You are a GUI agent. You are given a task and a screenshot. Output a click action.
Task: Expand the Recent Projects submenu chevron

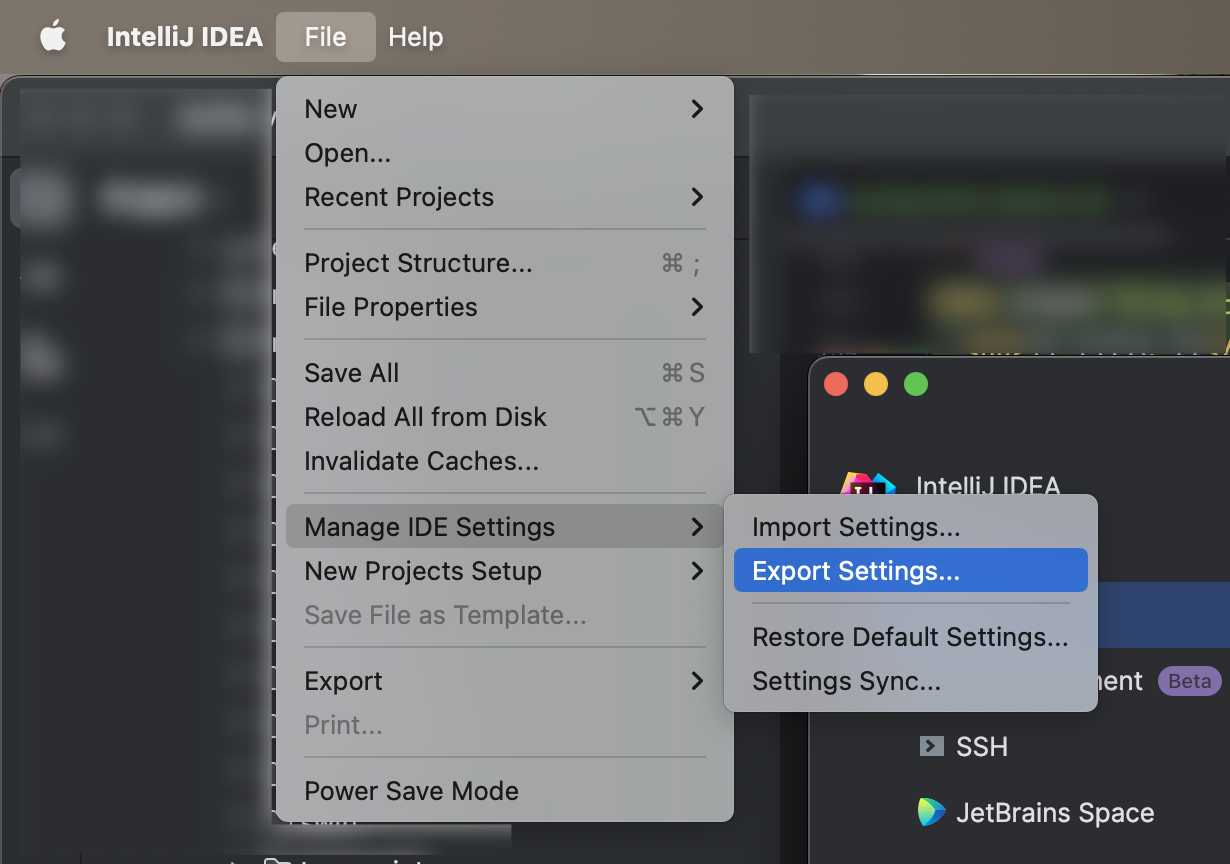(x=697, y=197)
